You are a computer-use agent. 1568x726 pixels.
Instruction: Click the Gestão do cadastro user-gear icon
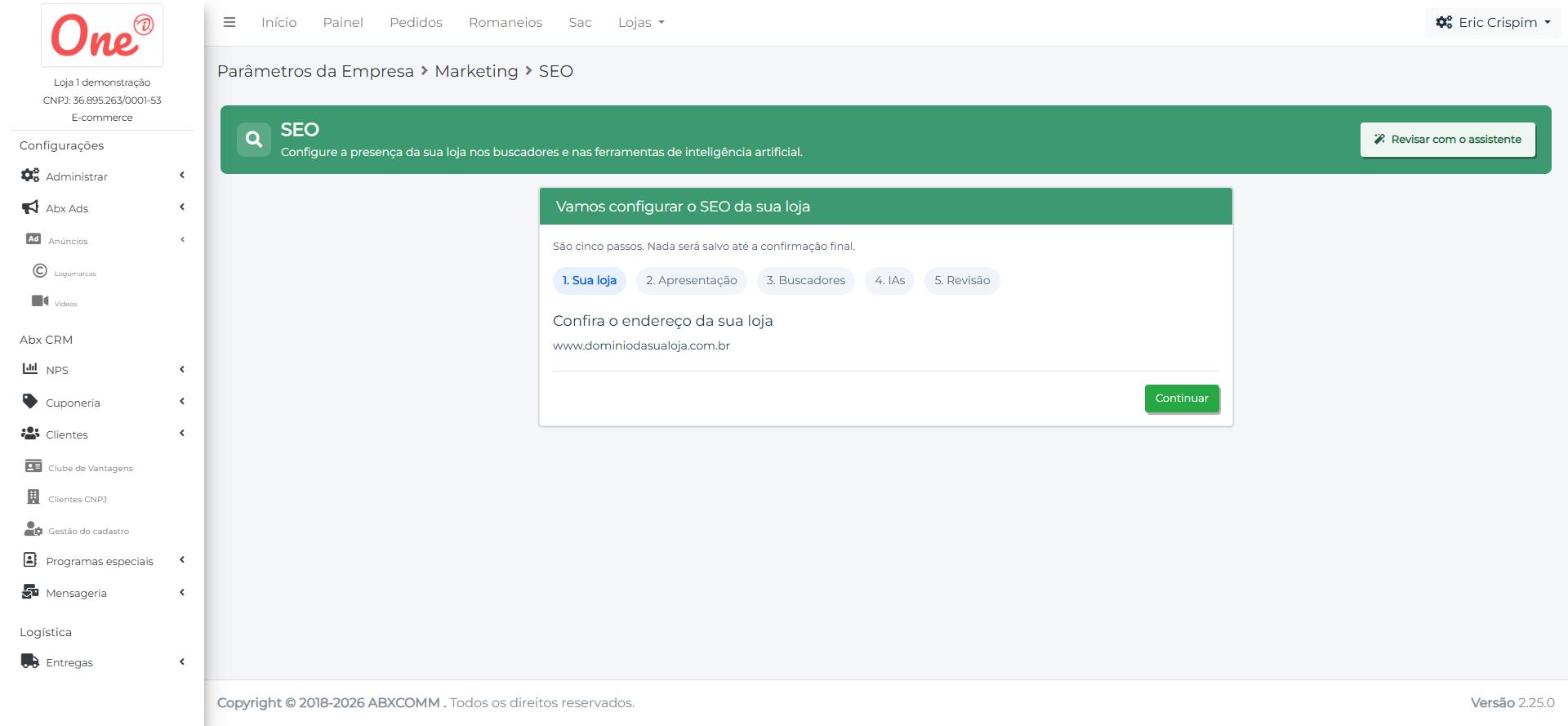pyautogui.click(x=34, y=530)
